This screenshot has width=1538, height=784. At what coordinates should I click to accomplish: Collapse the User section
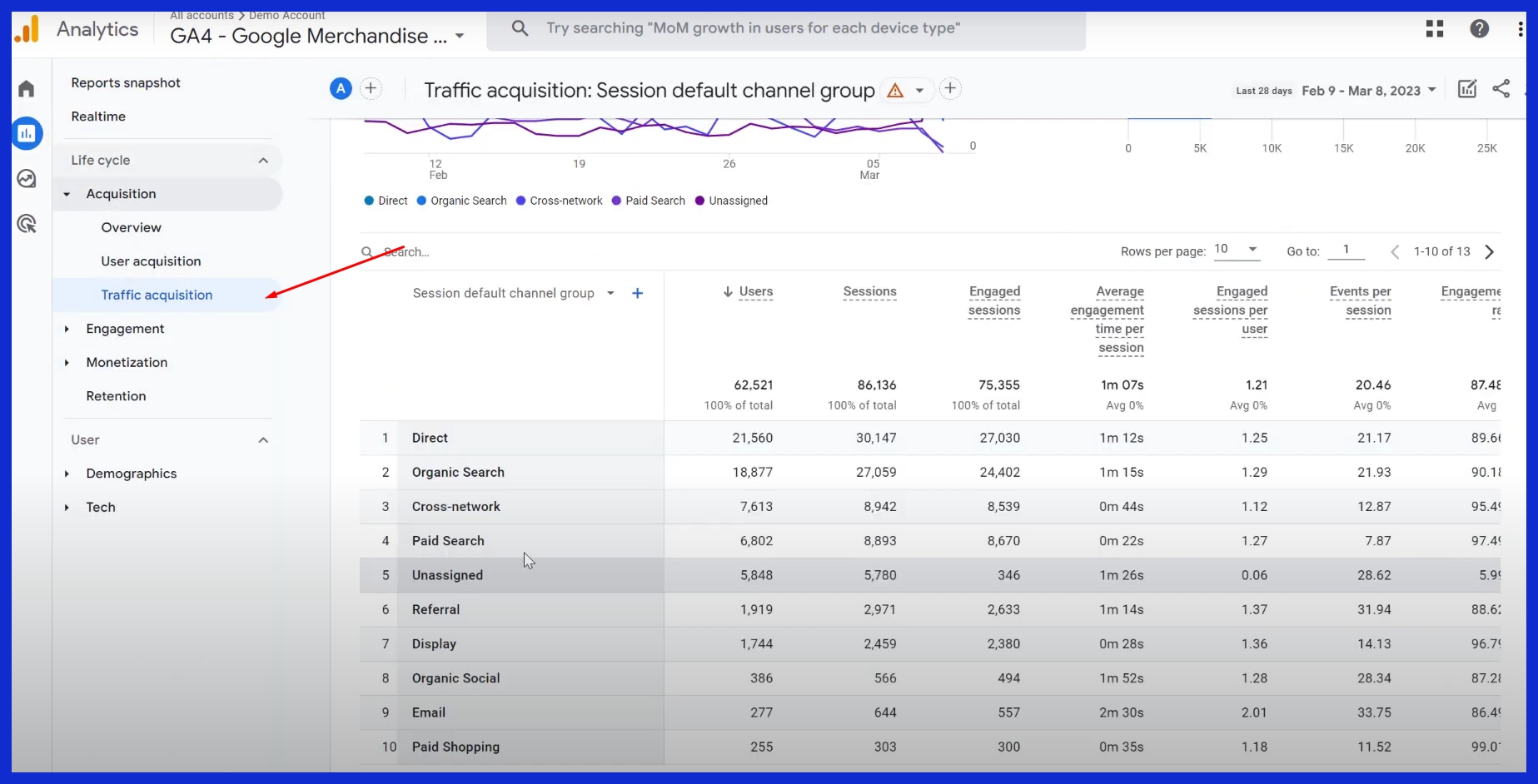tap(263, 439)
